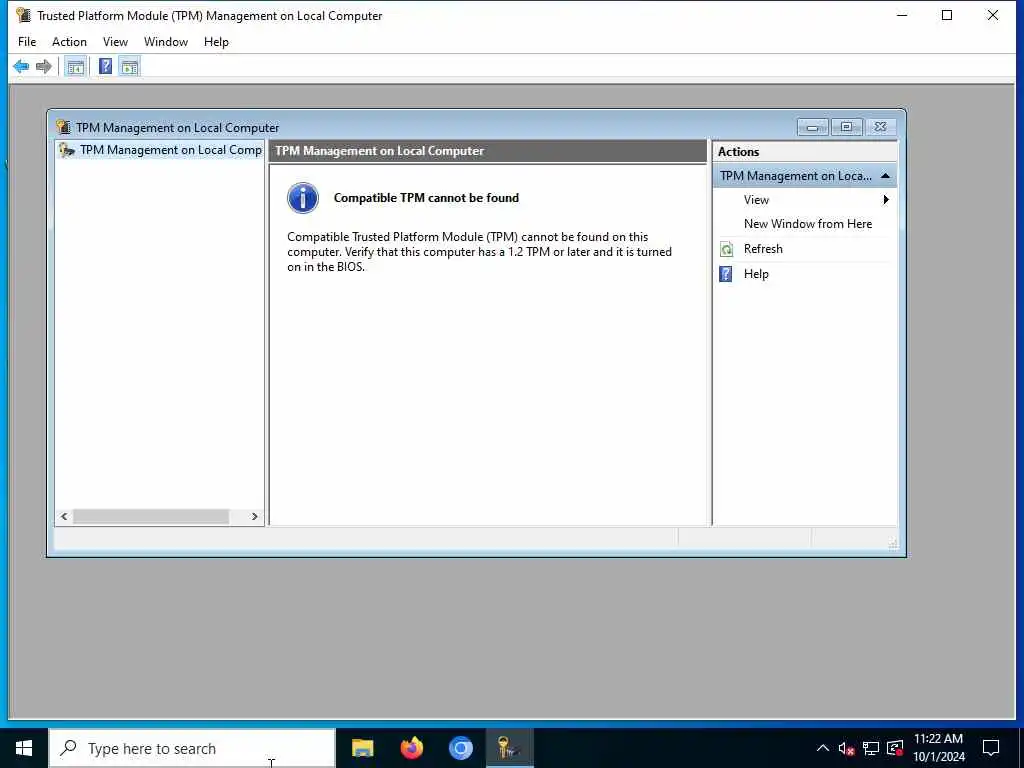Open Help via toolbar question mark icon
Image resolution: width=1024 pixels, height=768 pixels.
click(x=105, y=67)
